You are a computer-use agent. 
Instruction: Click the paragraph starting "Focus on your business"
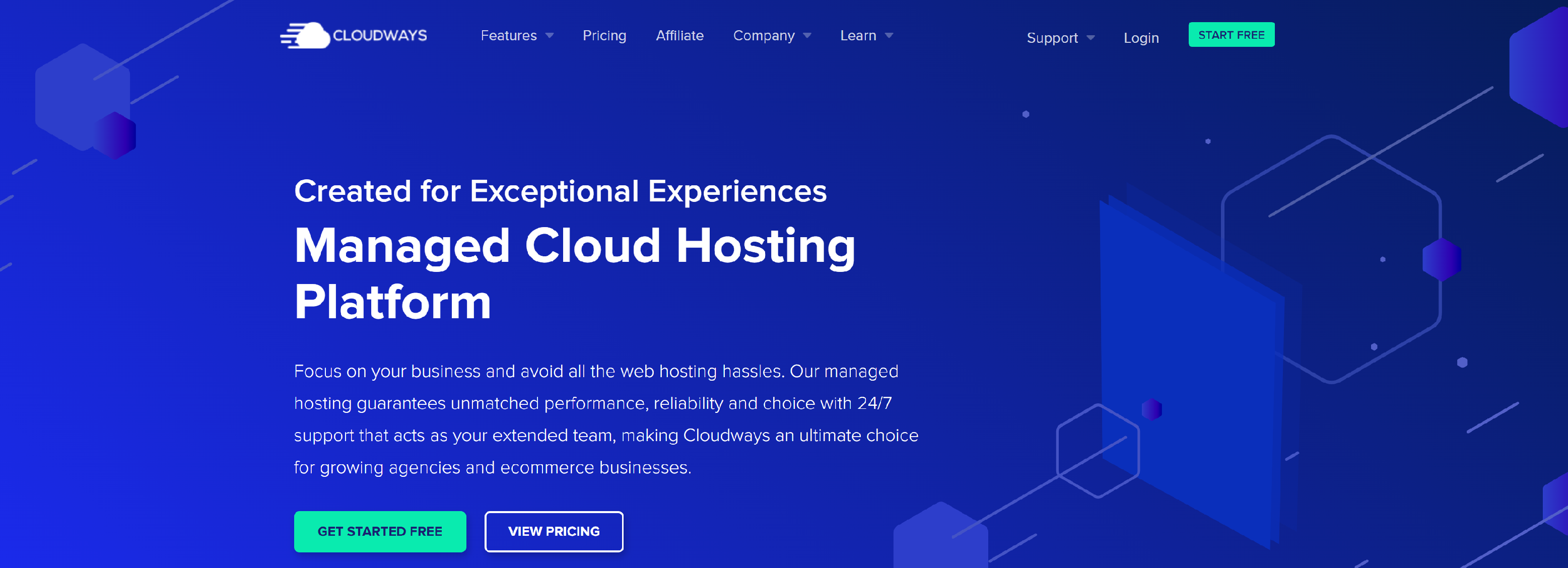point(605,419)
